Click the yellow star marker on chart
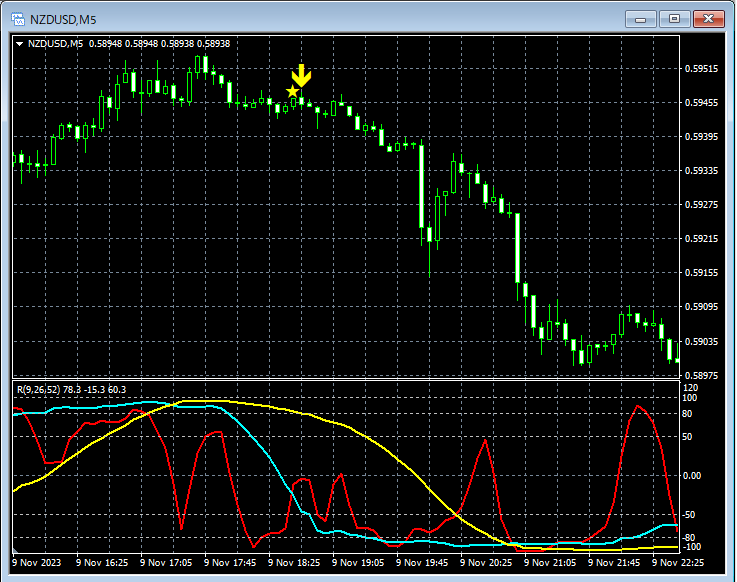Image resolution: width=737 pixels, height=582 pixels. (292, 92)
